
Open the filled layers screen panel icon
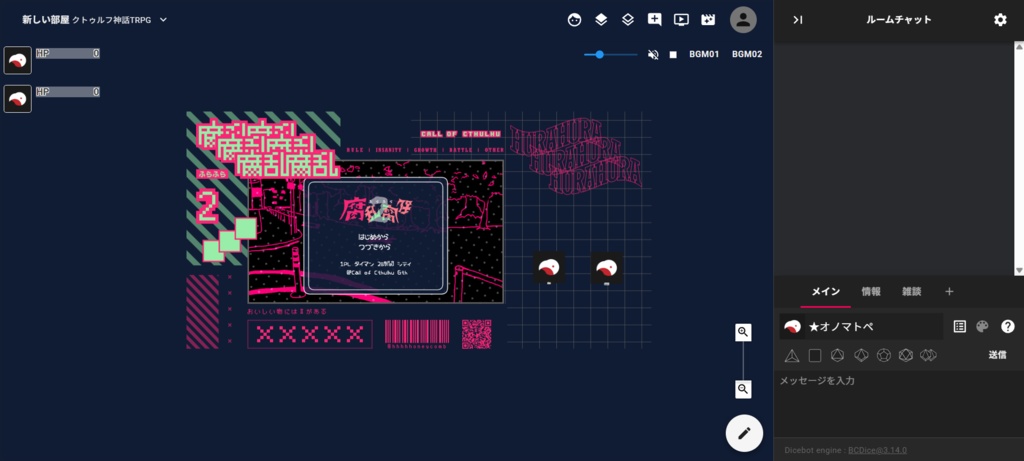tap(601, 20)
